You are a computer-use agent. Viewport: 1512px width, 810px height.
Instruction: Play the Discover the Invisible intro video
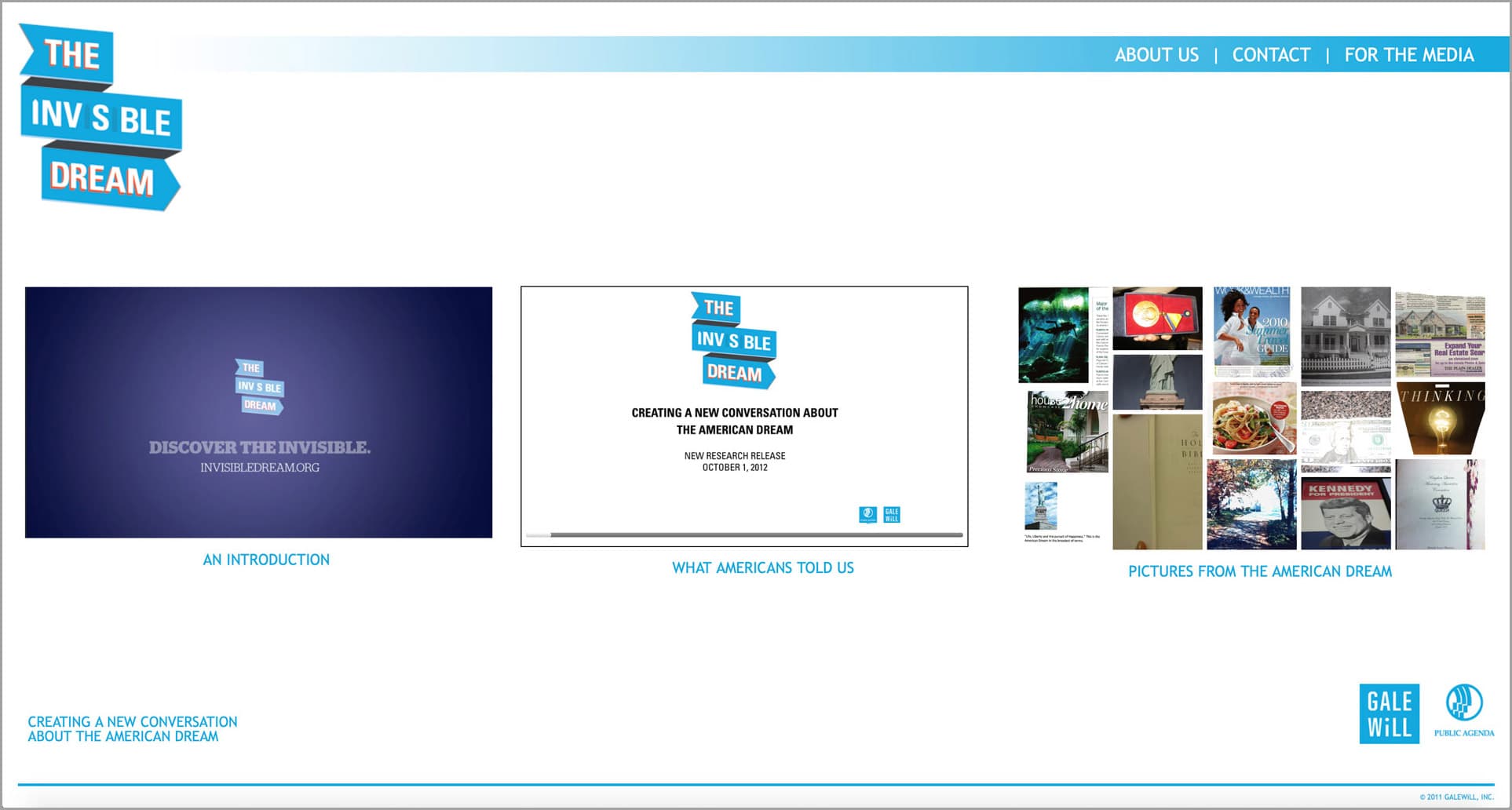[258, 412]
